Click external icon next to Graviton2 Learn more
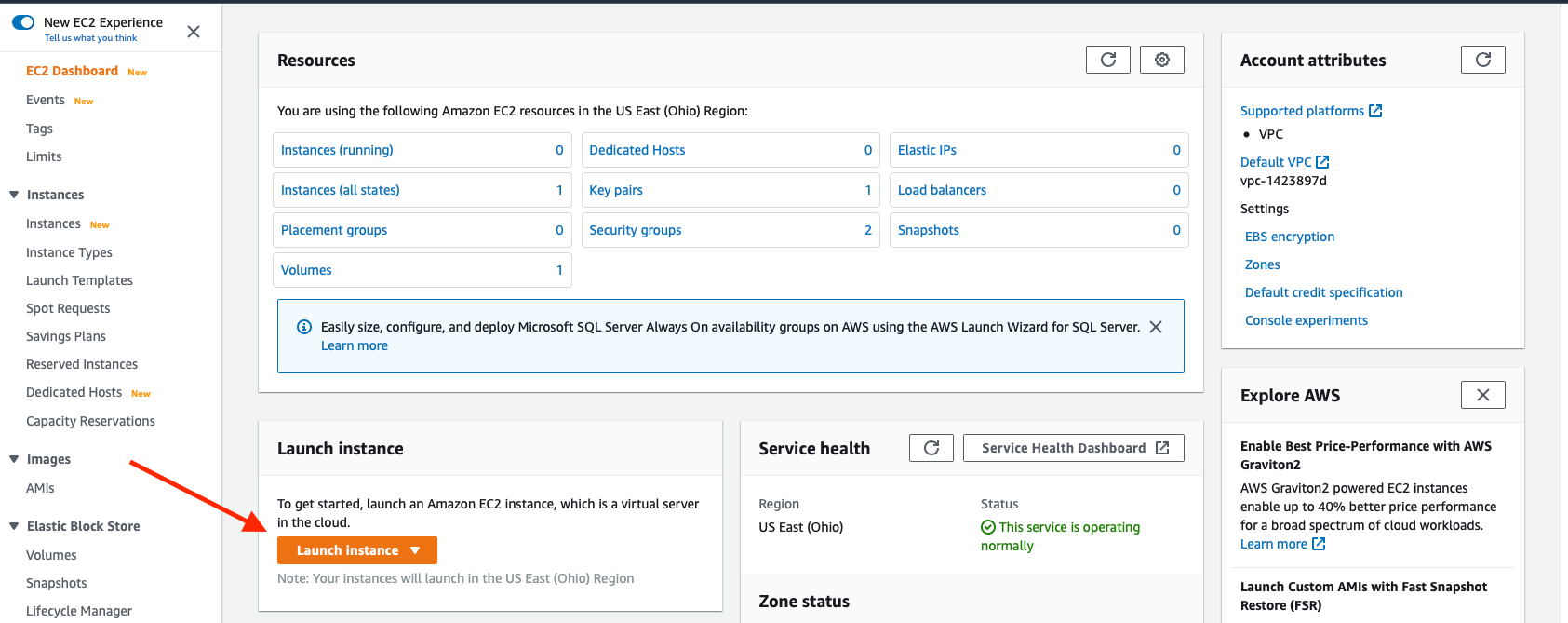1568x623 pixels. [x=1319, y=544]
